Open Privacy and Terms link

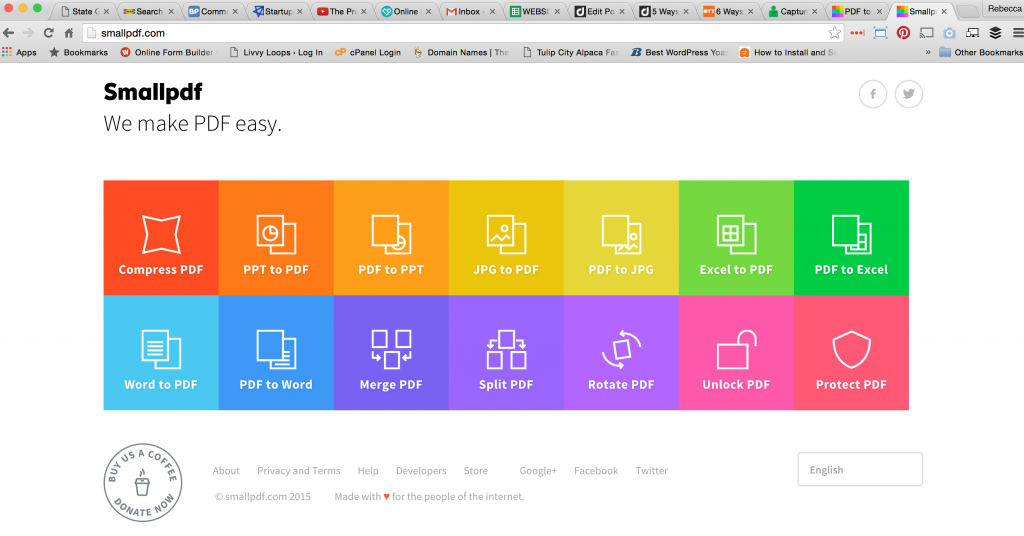[x=298, y=471]
